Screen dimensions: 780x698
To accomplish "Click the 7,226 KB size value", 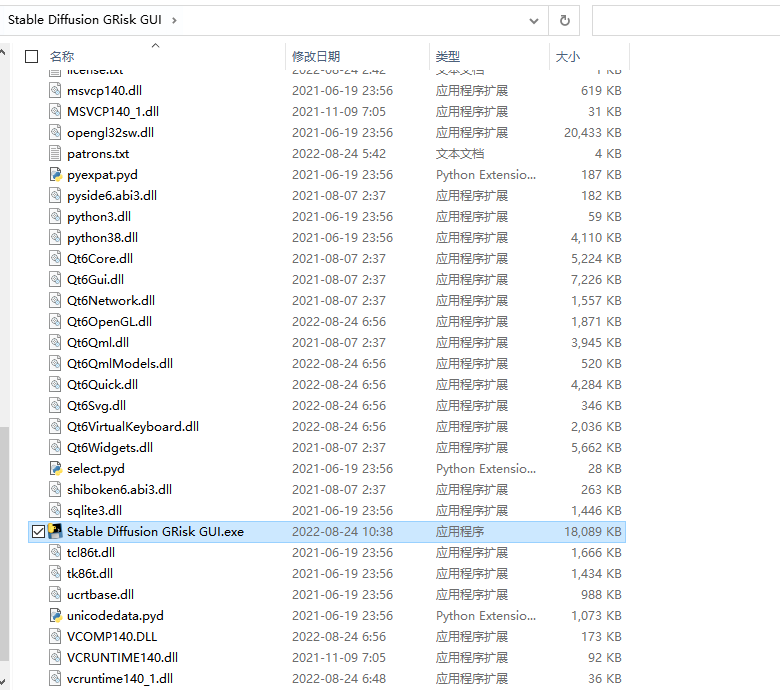I will coord(596,279).
